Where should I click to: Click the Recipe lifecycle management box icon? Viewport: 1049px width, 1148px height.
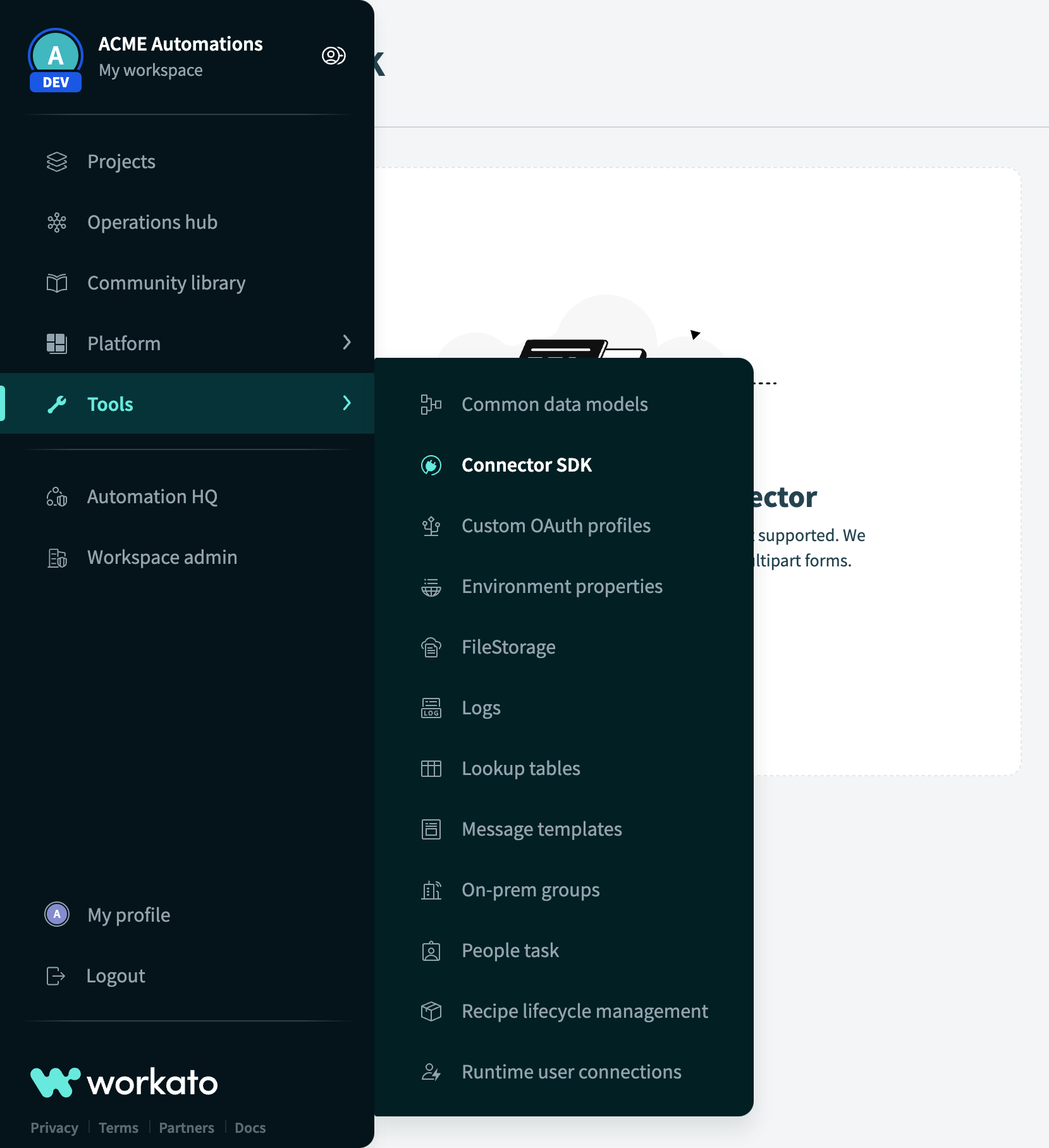point(431,1011)
